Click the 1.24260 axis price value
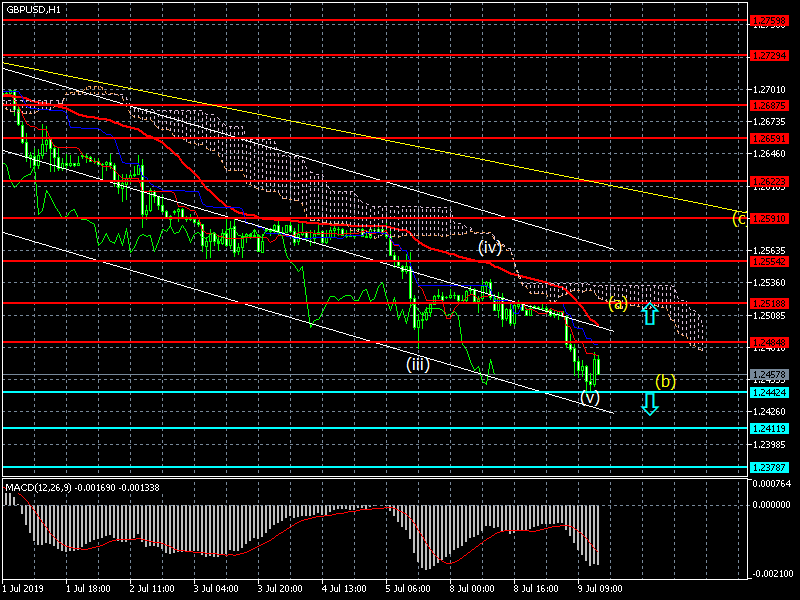The height and width of the screenshot is (600, 800). pos(769,412)
